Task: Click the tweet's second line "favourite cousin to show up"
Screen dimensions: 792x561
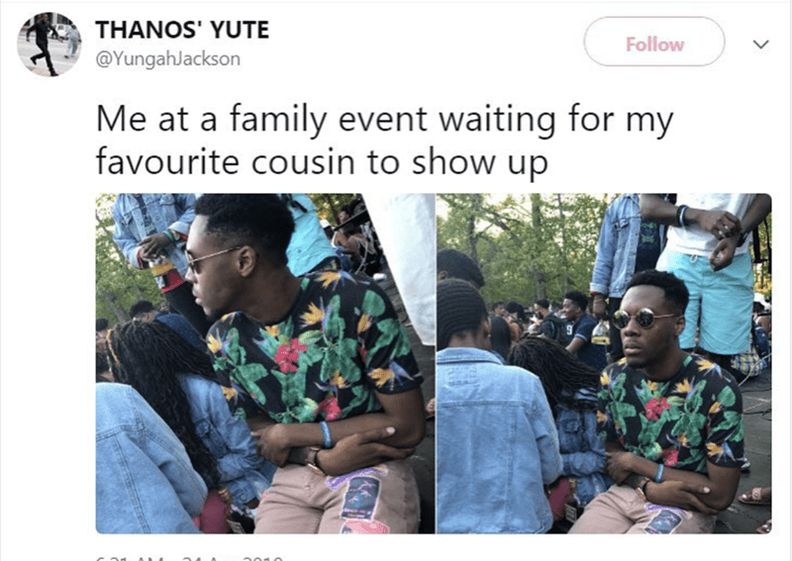Action: click(322, 163)
